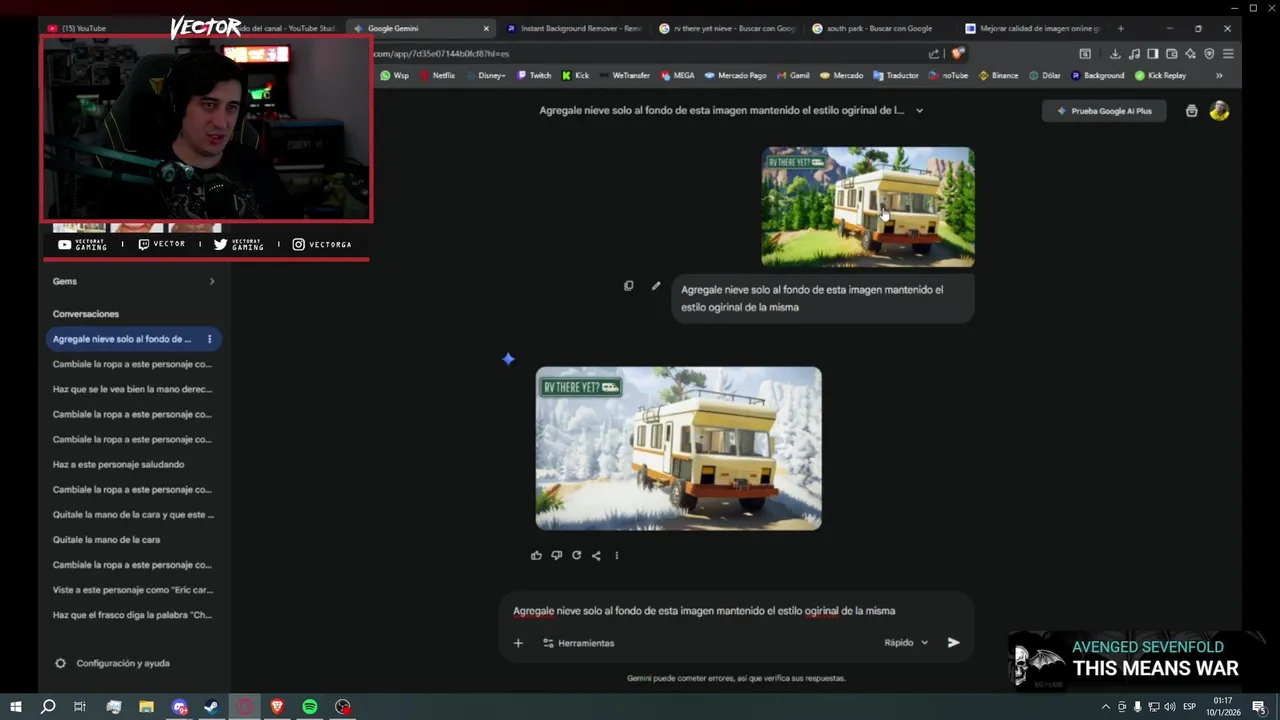Share the generated snow image response

[x=596, y=555]
